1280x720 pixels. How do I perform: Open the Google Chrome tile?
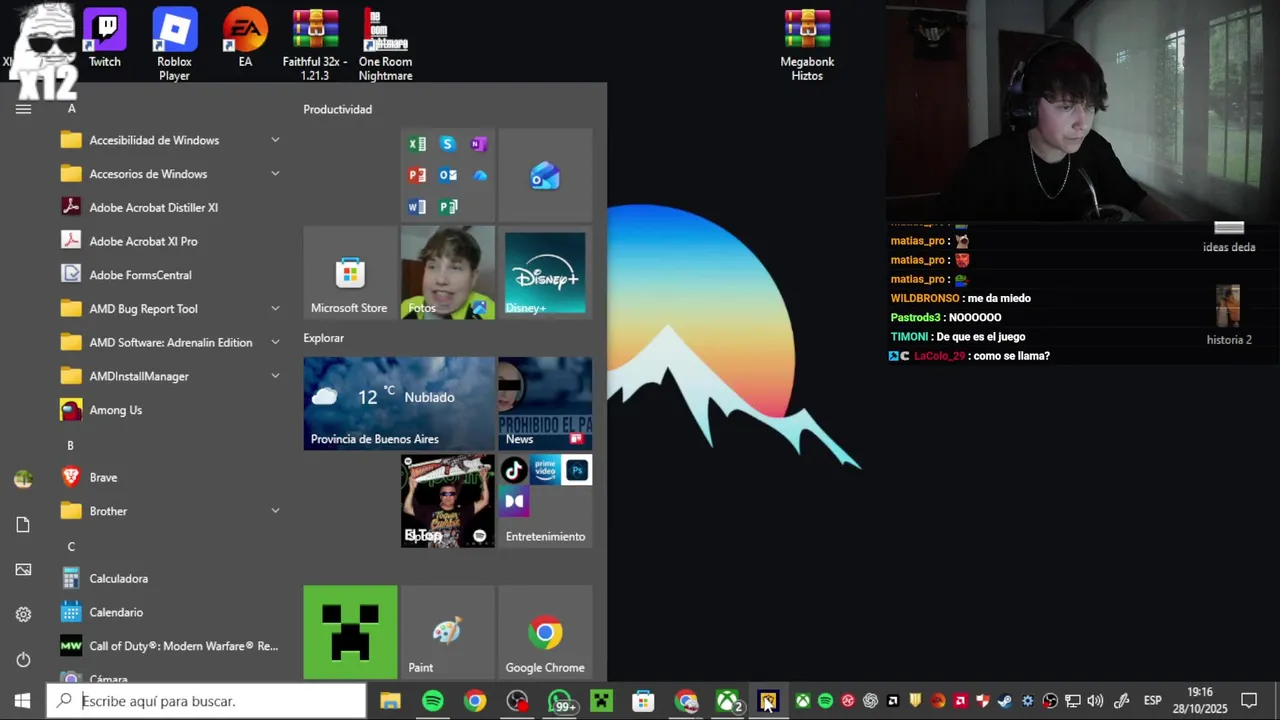click(545, 632)
